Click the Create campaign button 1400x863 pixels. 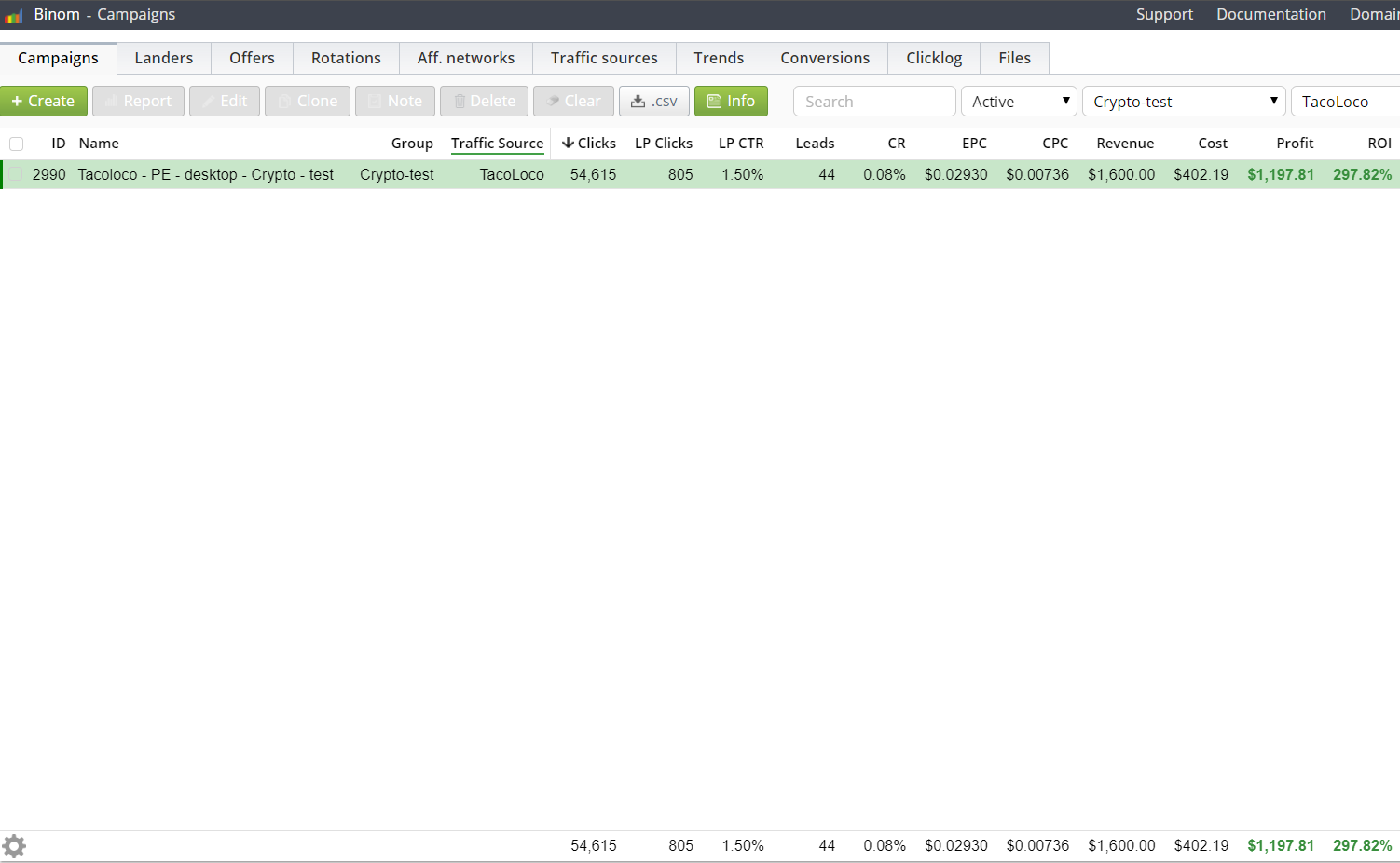(44, 101)
